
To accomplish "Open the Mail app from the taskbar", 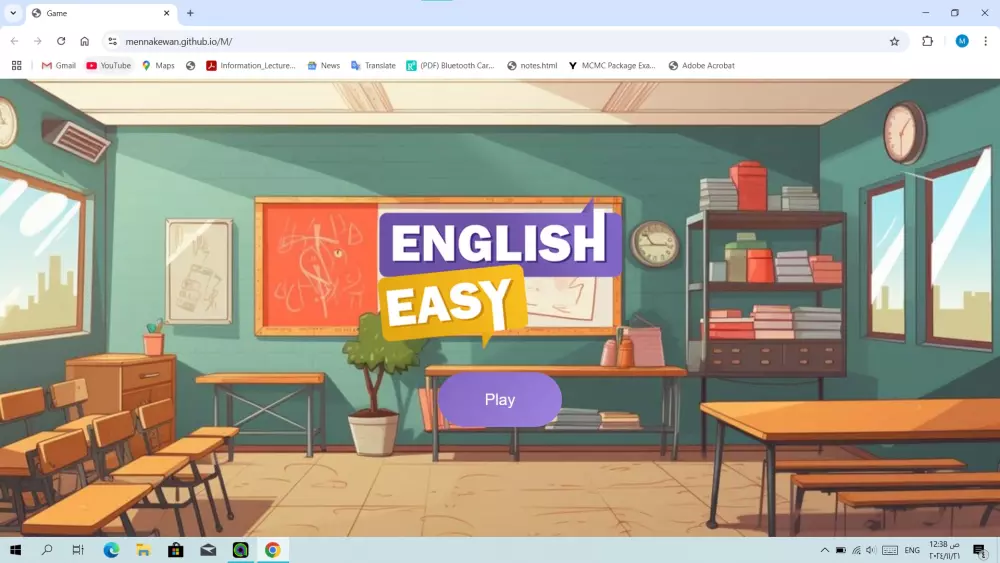I will (x=208, y=550).
